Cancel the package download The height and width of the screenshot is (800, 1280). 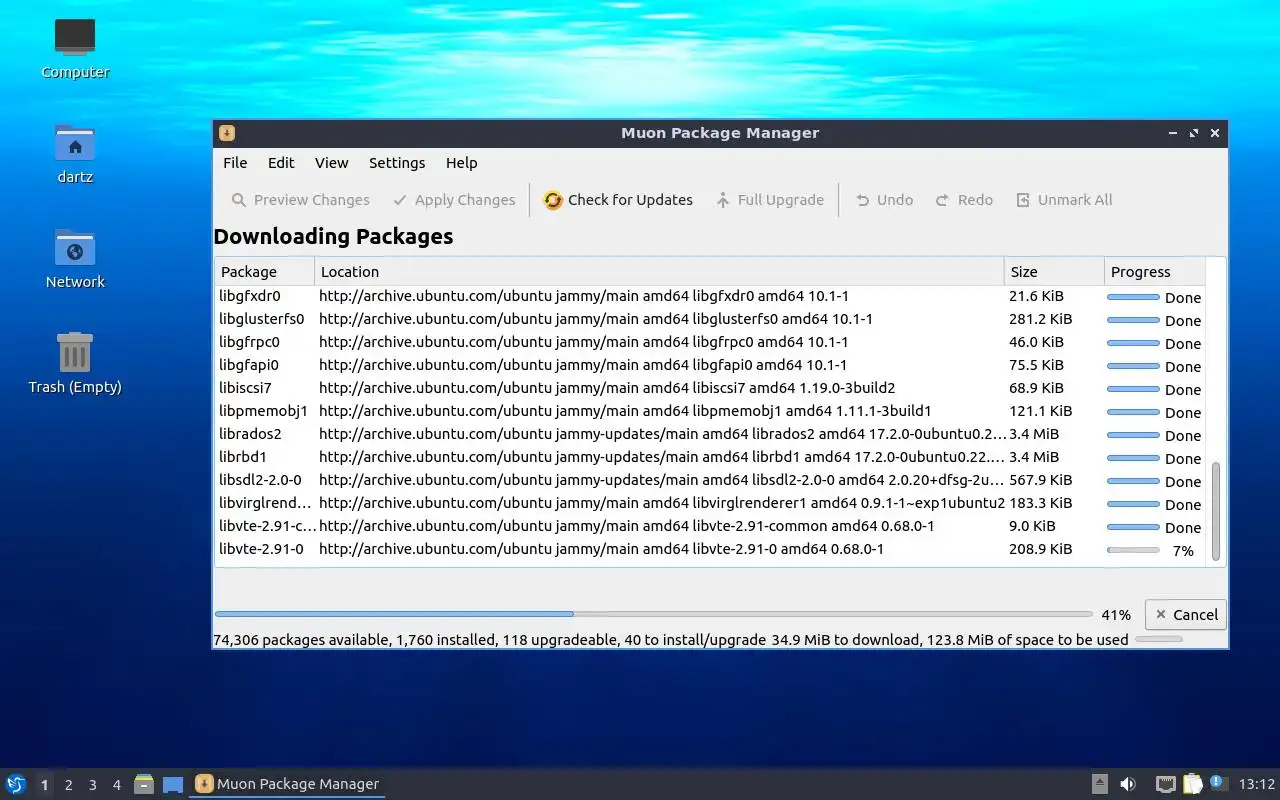click(x=1186, y=615)
